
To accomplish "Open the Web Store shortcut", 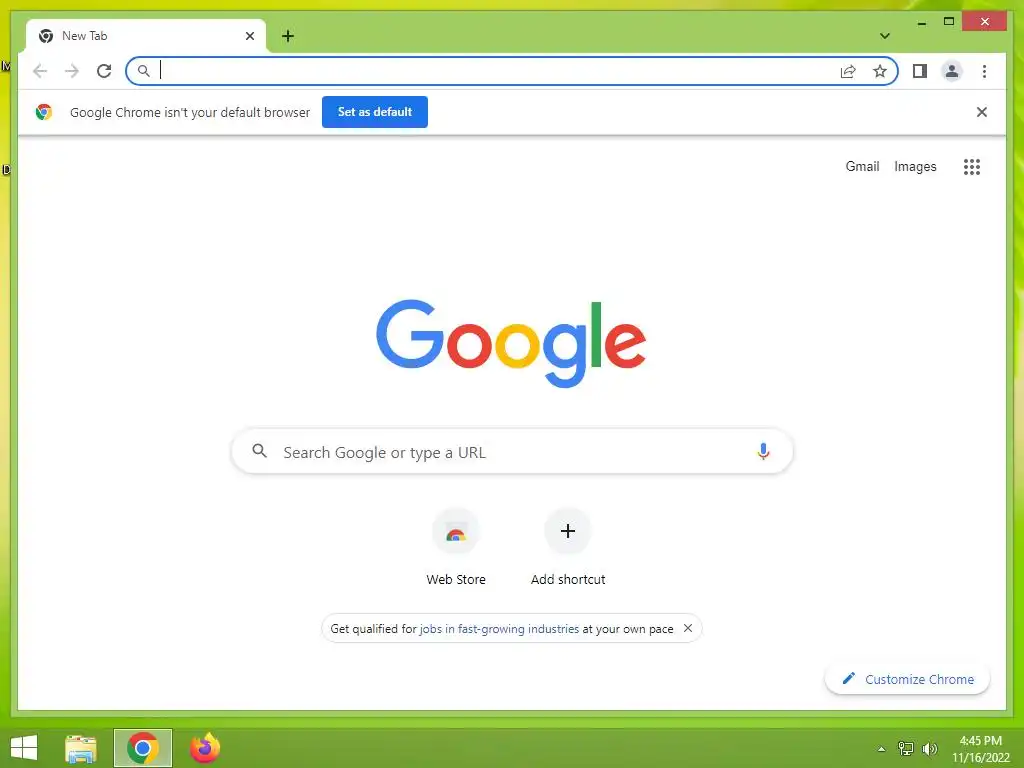I will point(456,548).
